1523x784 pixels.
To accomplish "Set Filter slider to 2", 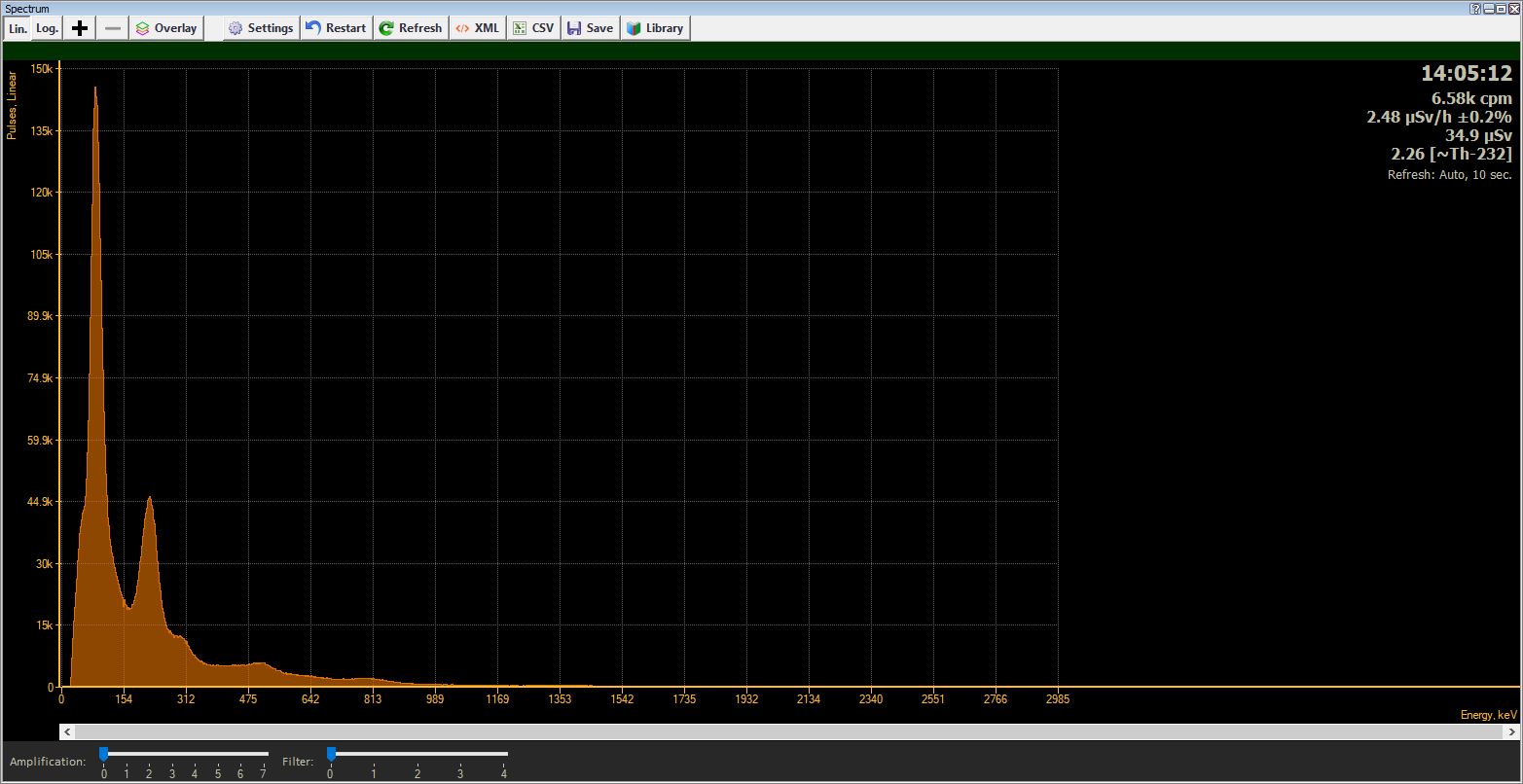I will click(x=417, y=754).
